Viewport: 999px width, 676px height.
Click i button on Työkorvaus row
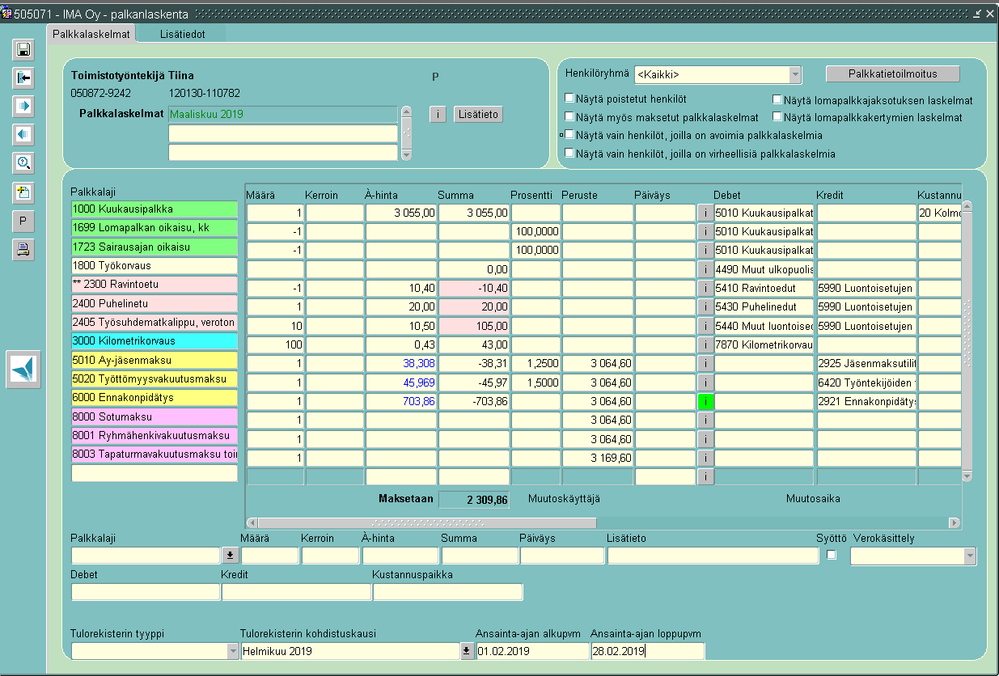click(705, 270)
